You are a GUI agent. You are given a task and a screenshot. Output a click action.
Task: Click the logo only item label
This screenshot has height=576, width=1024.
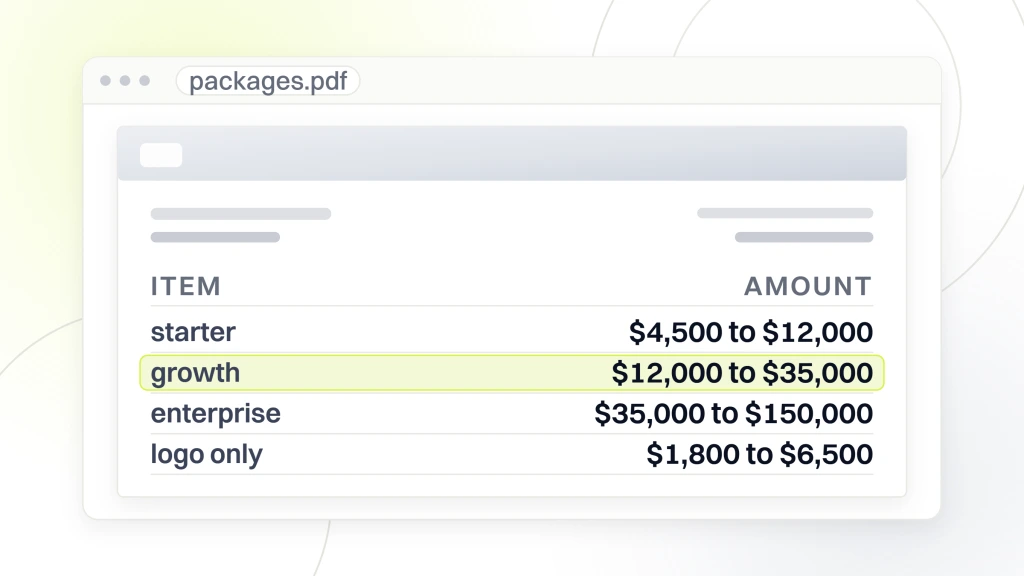coord(206,454)
